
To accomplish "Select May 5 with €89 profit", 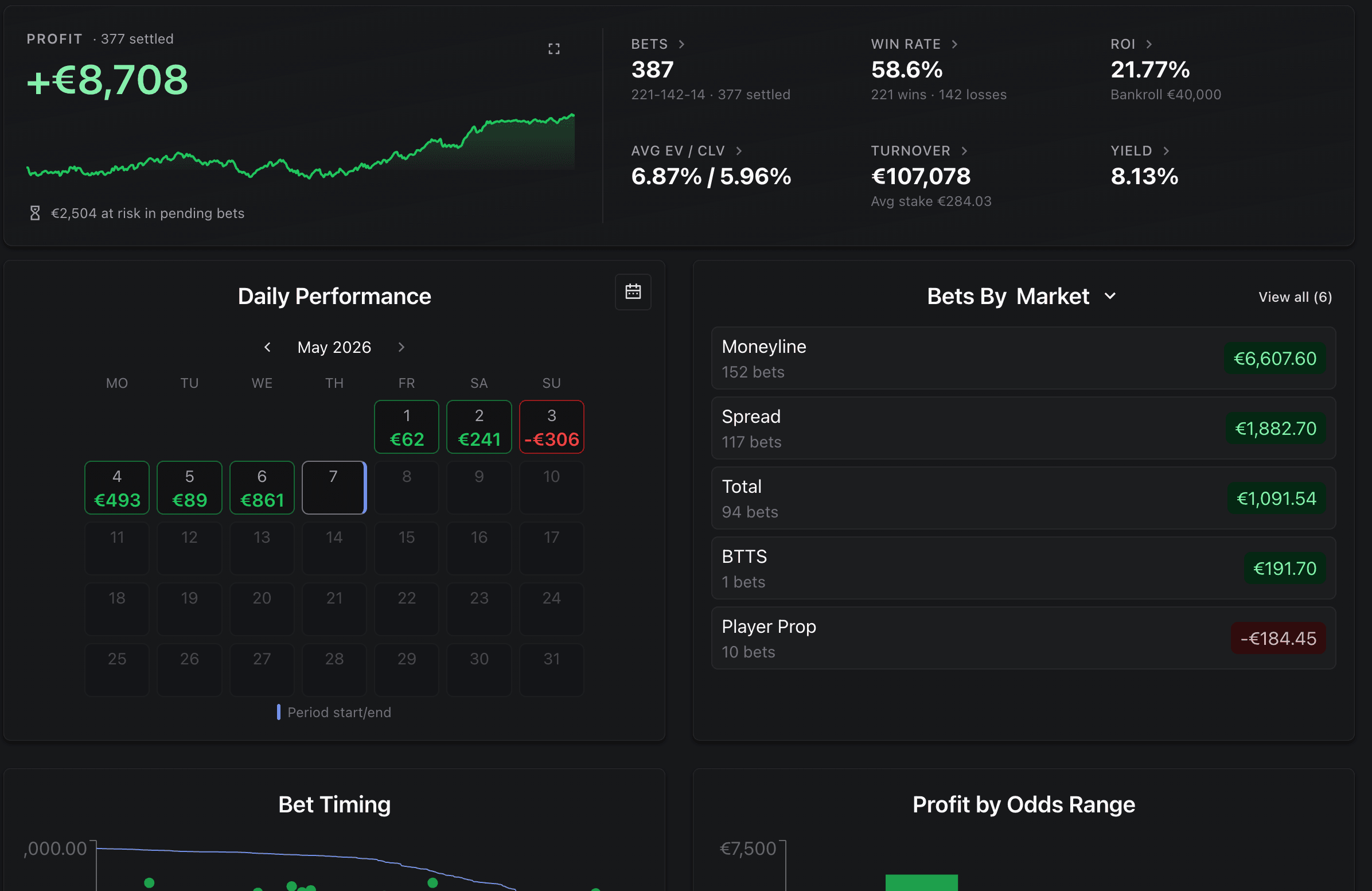I will [190, 488].
